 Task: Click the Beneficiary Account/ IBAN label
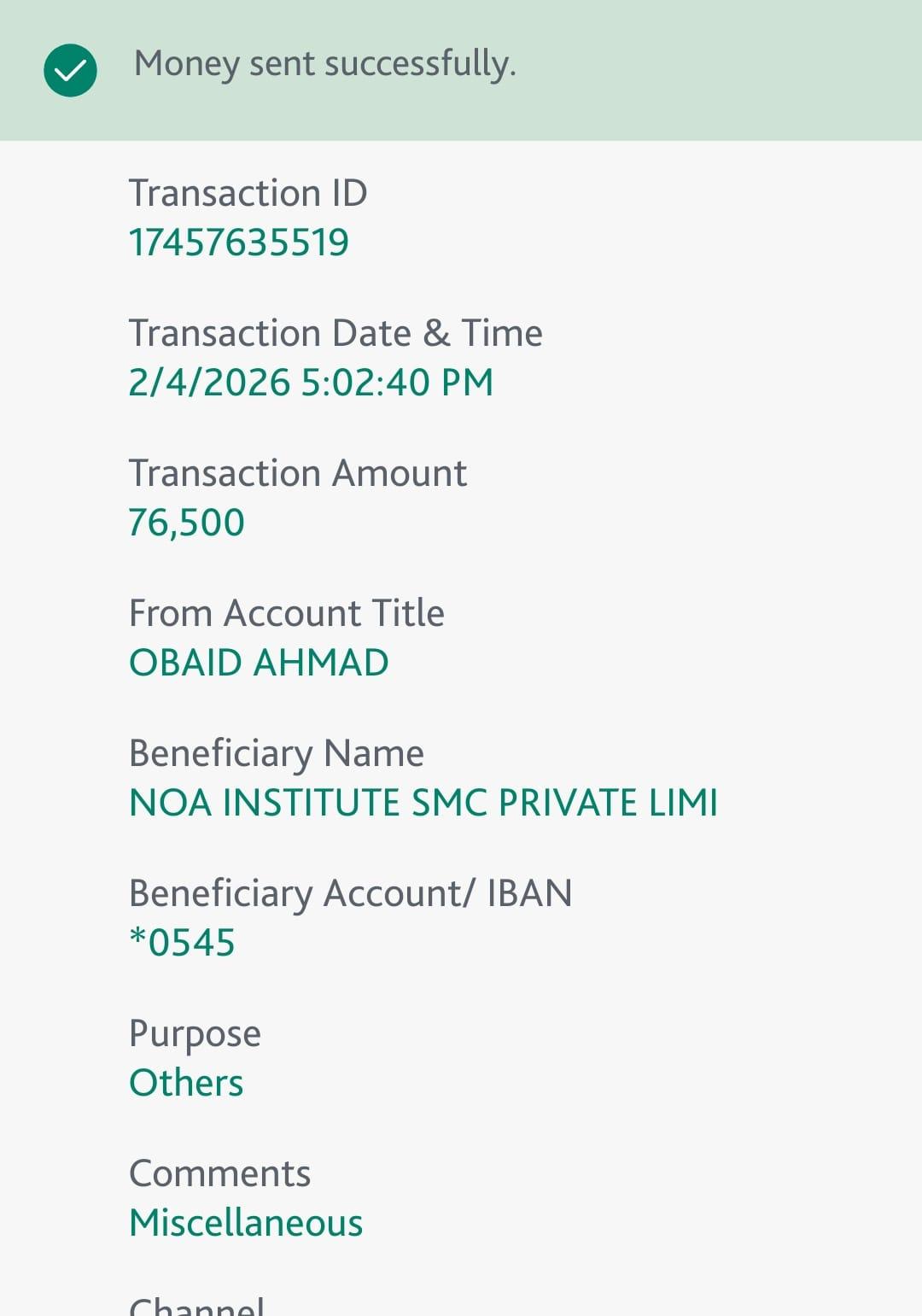coord(350,893)
